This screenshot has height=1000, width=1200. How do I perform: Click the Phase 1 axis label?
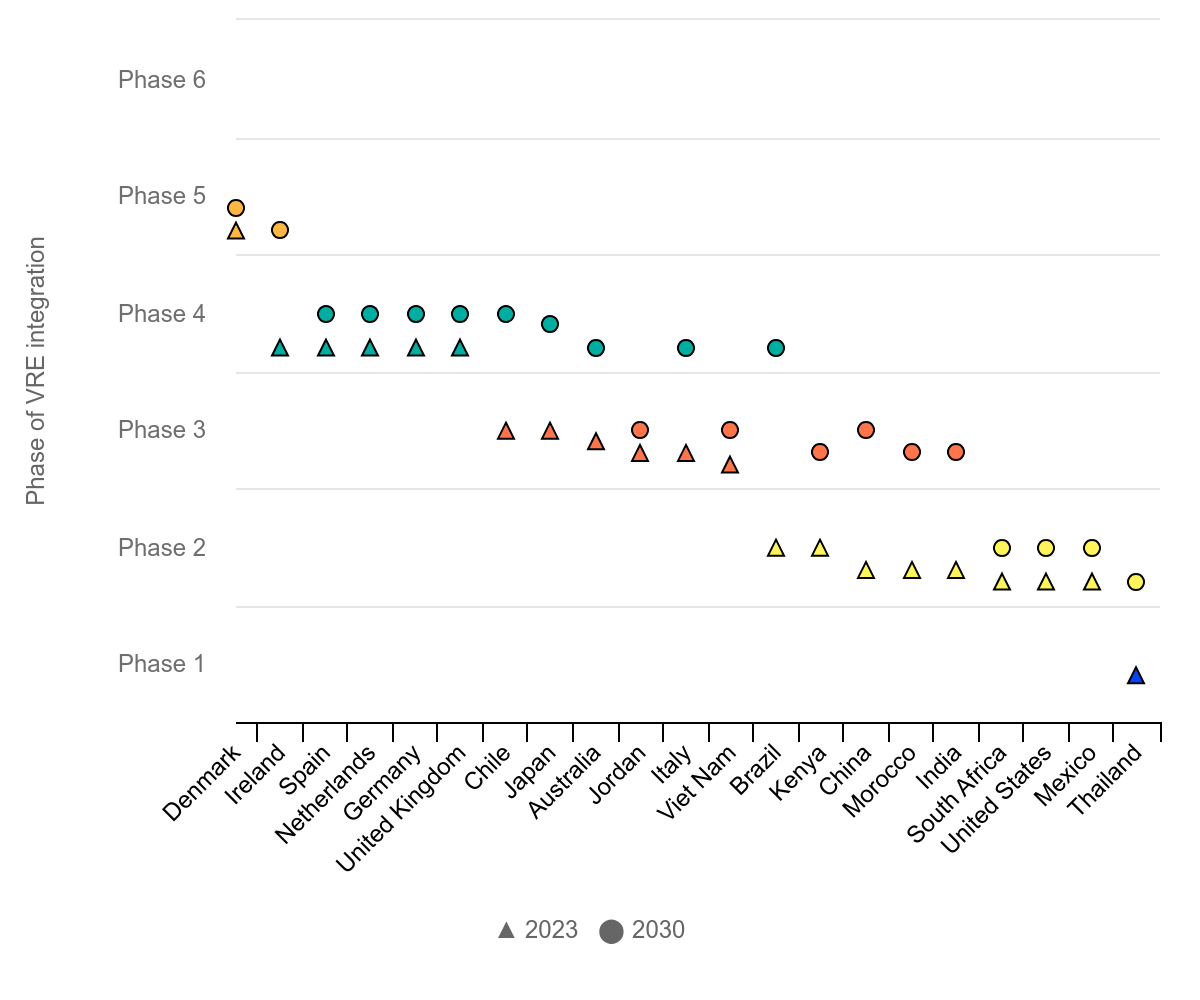162,664
